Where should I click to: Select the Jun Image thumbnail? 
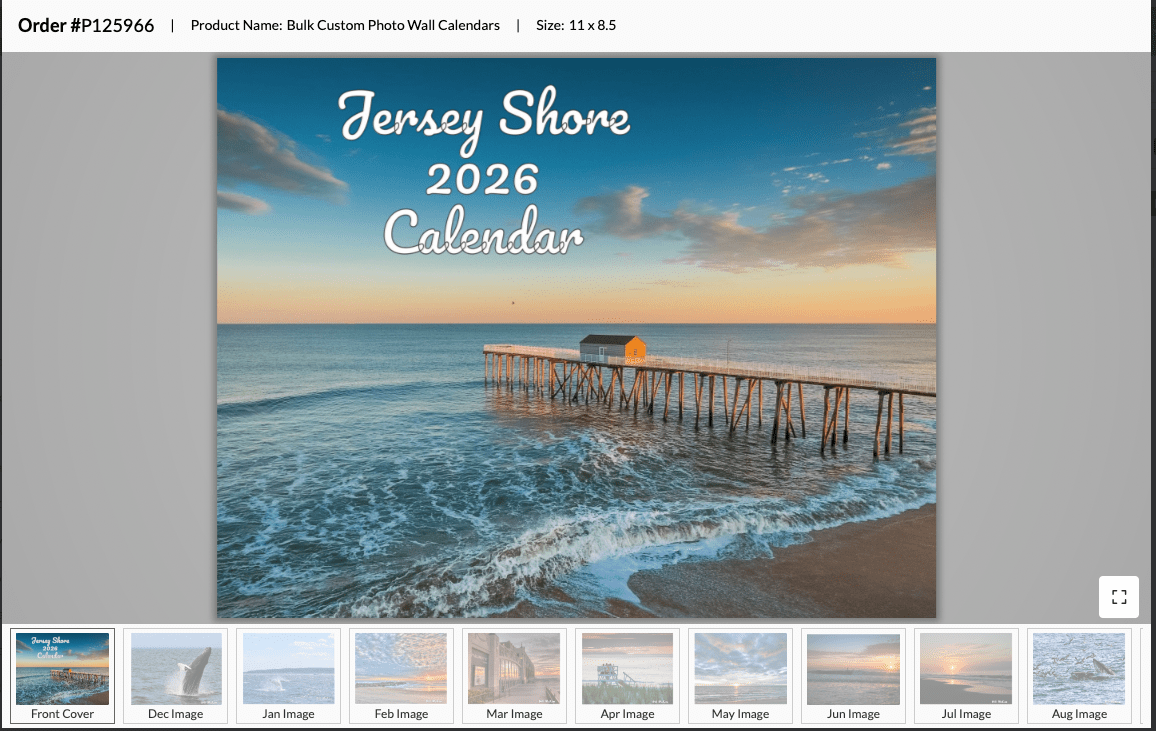click(x=853, y=668)
